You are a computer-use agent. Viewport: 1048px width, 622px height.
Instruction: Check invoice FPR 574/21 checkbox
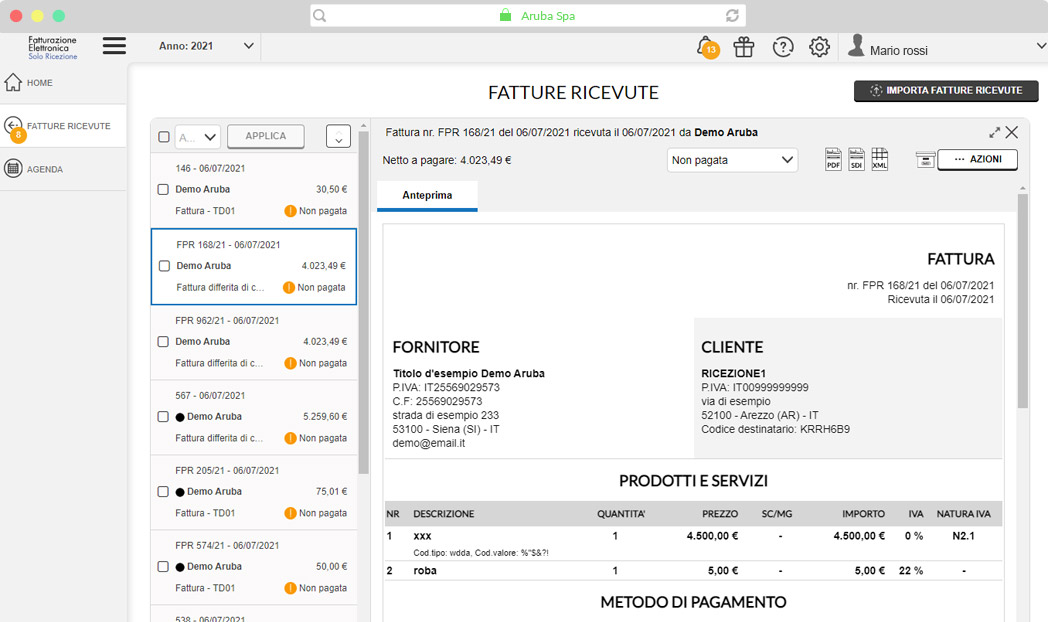pos(163,566)
